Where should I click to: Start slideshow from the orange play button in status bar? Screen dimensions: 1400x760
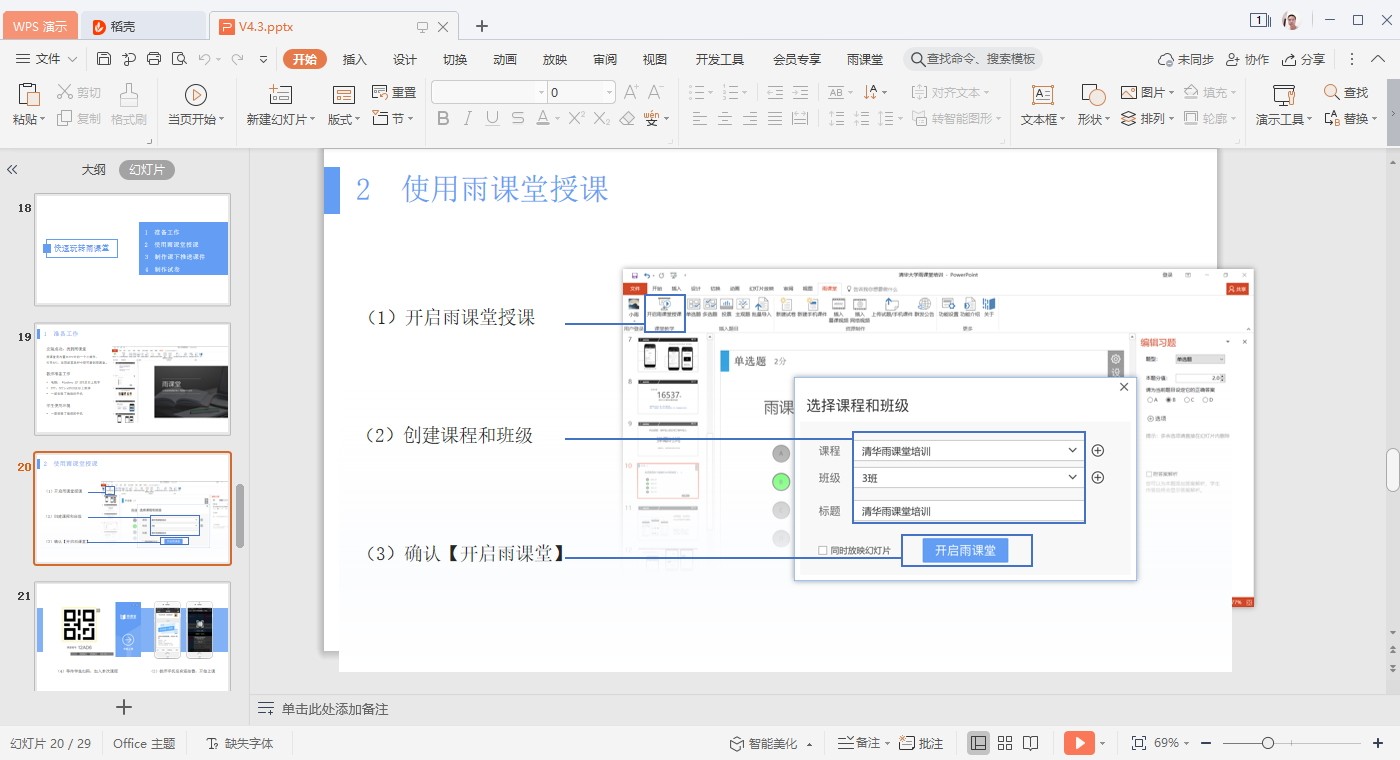click(x=1079, y=743)
